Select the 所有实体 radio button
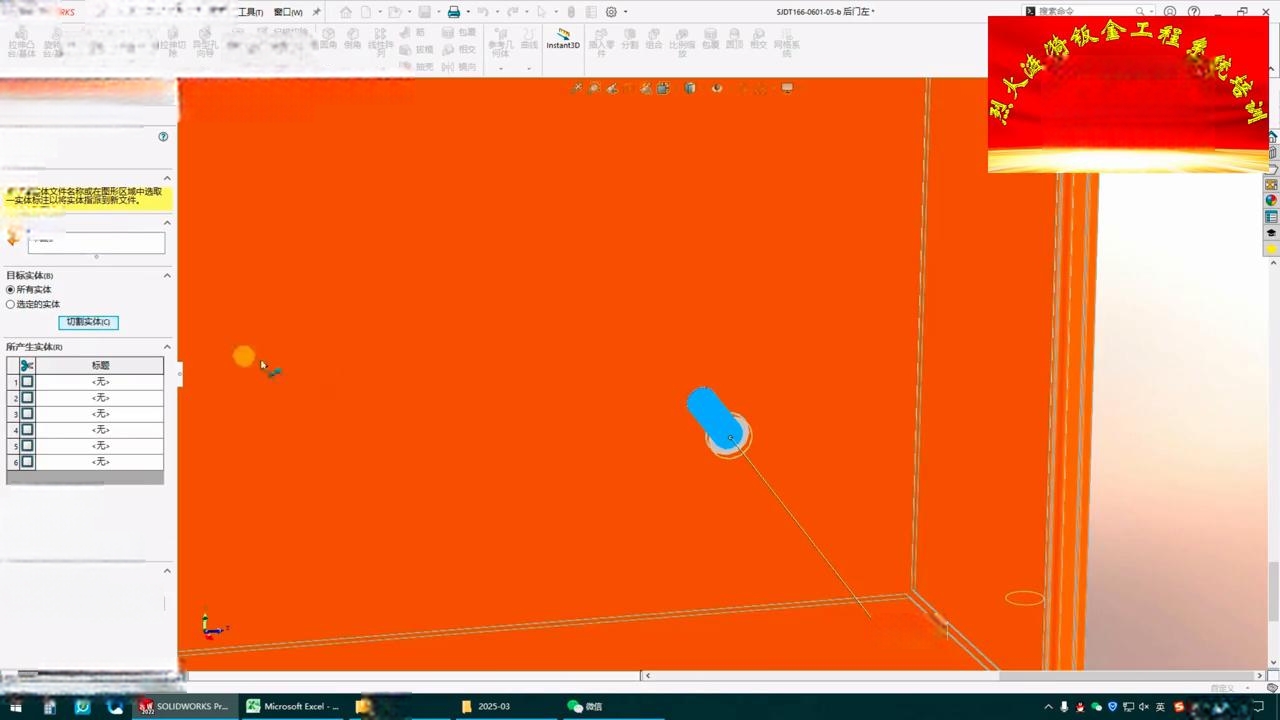Viewport: 1280px width, 720px height. click(11, 290)
